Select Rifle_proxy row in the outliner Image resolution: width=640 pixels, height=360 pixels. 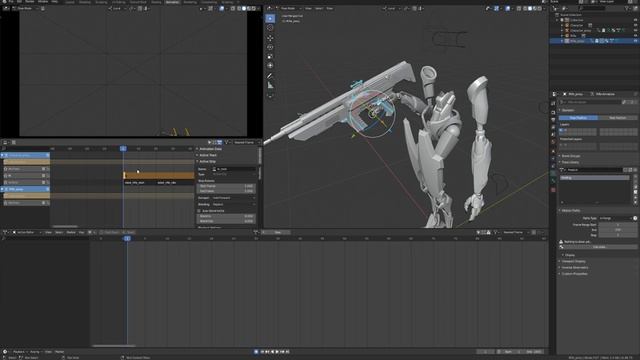pos(593,41)
